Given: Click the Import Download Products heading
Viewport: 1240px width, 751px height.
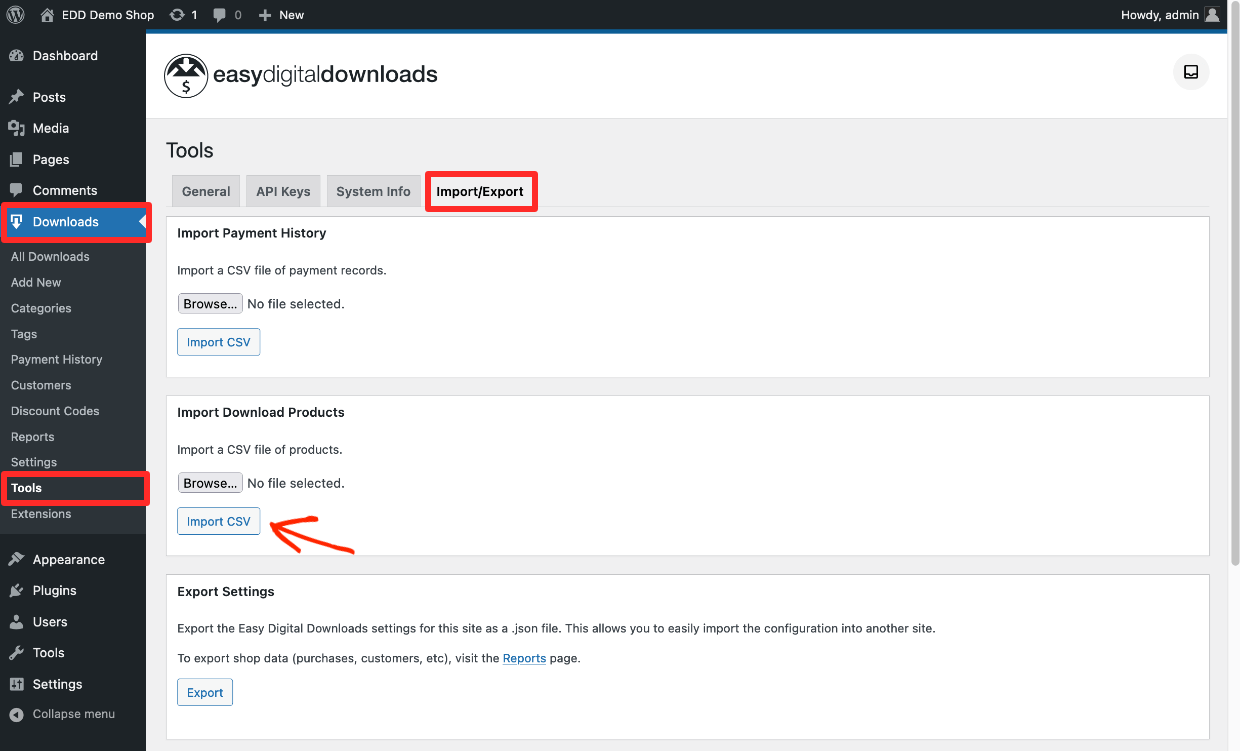Looking at the screenshot, I should [x=261, y=412].
